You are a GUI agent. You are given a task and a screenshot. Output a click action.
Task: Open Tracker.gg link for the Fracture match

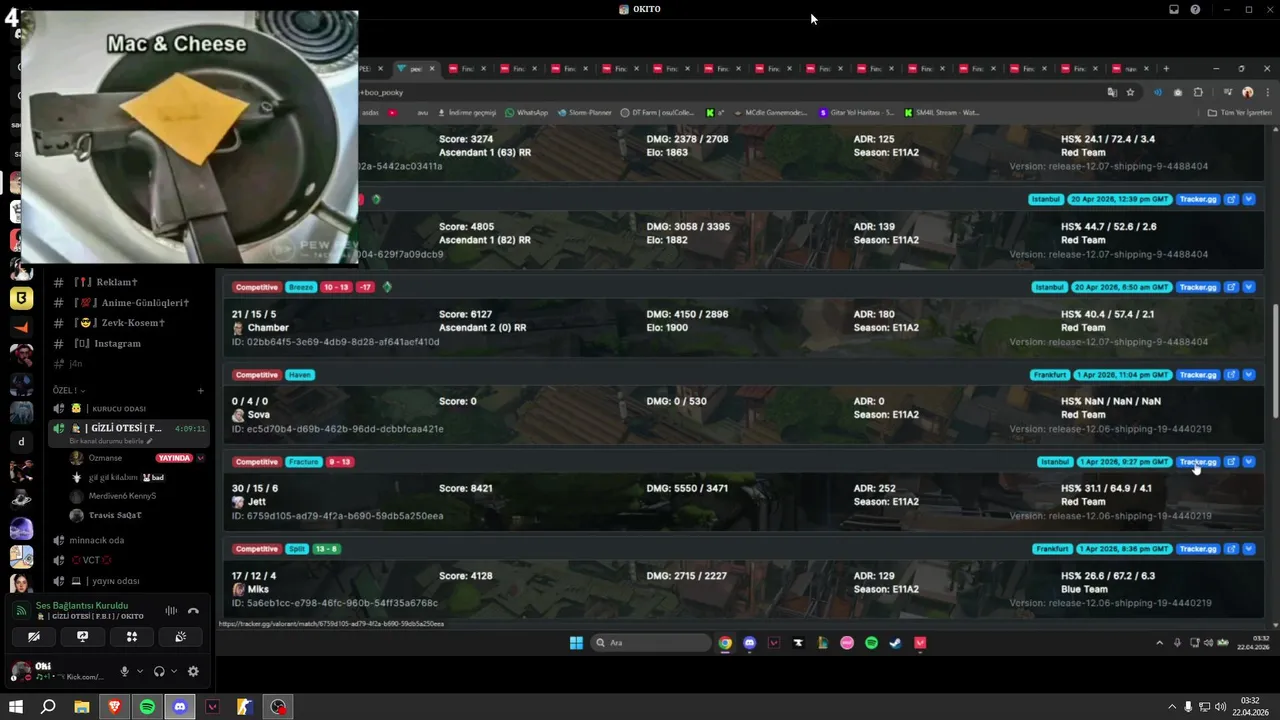click(x=1198, y=462)
